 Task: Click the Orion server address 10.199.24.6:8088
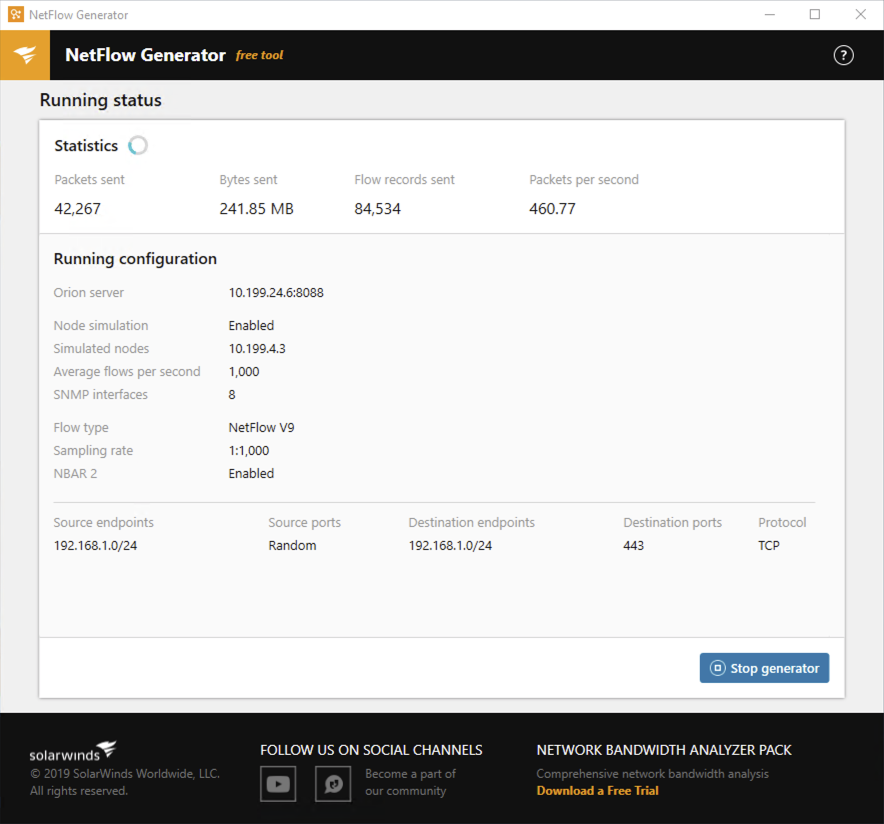pos(276,293)
